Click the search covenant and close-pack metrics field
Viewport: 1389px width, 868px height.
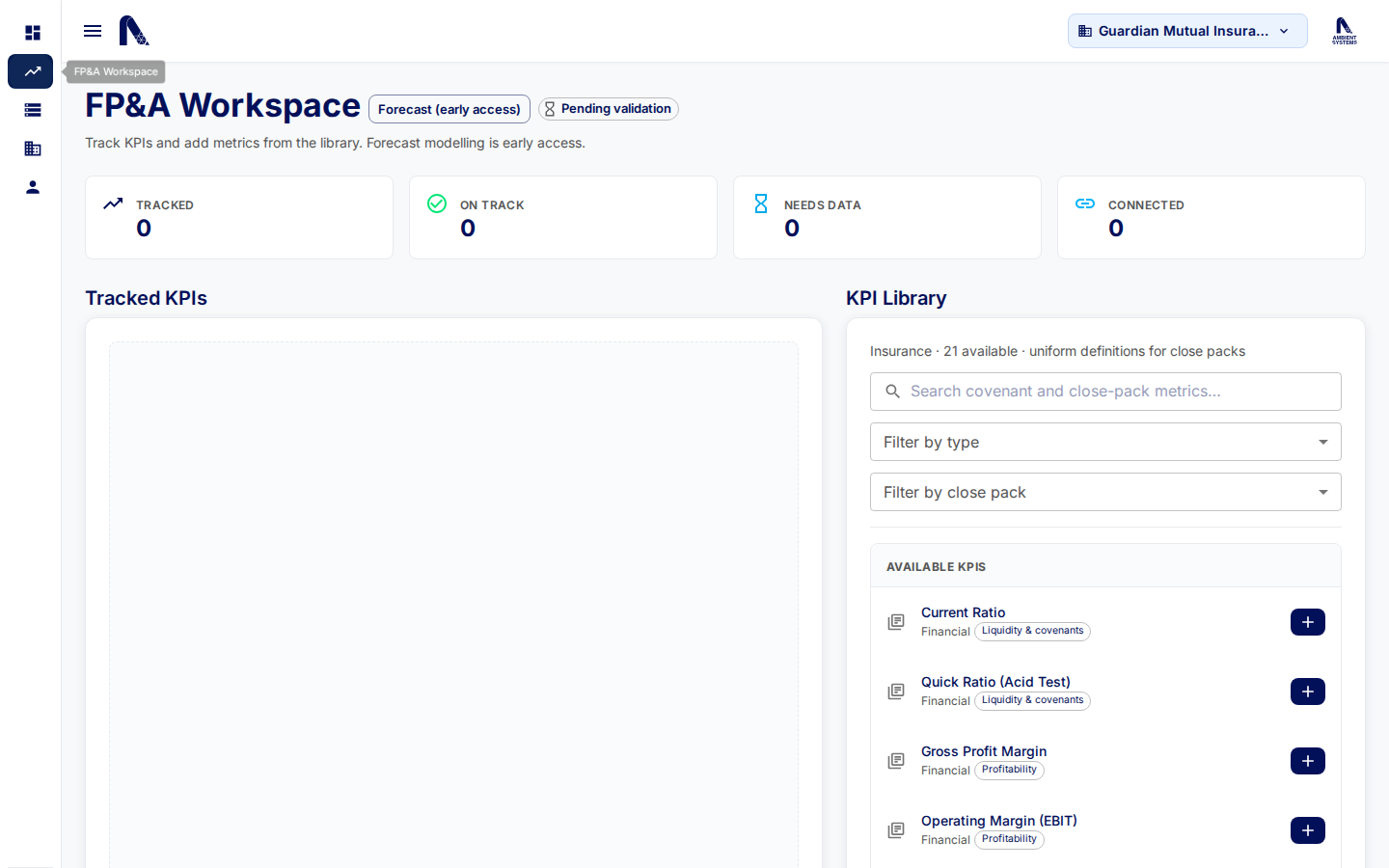pos(1105,392)
